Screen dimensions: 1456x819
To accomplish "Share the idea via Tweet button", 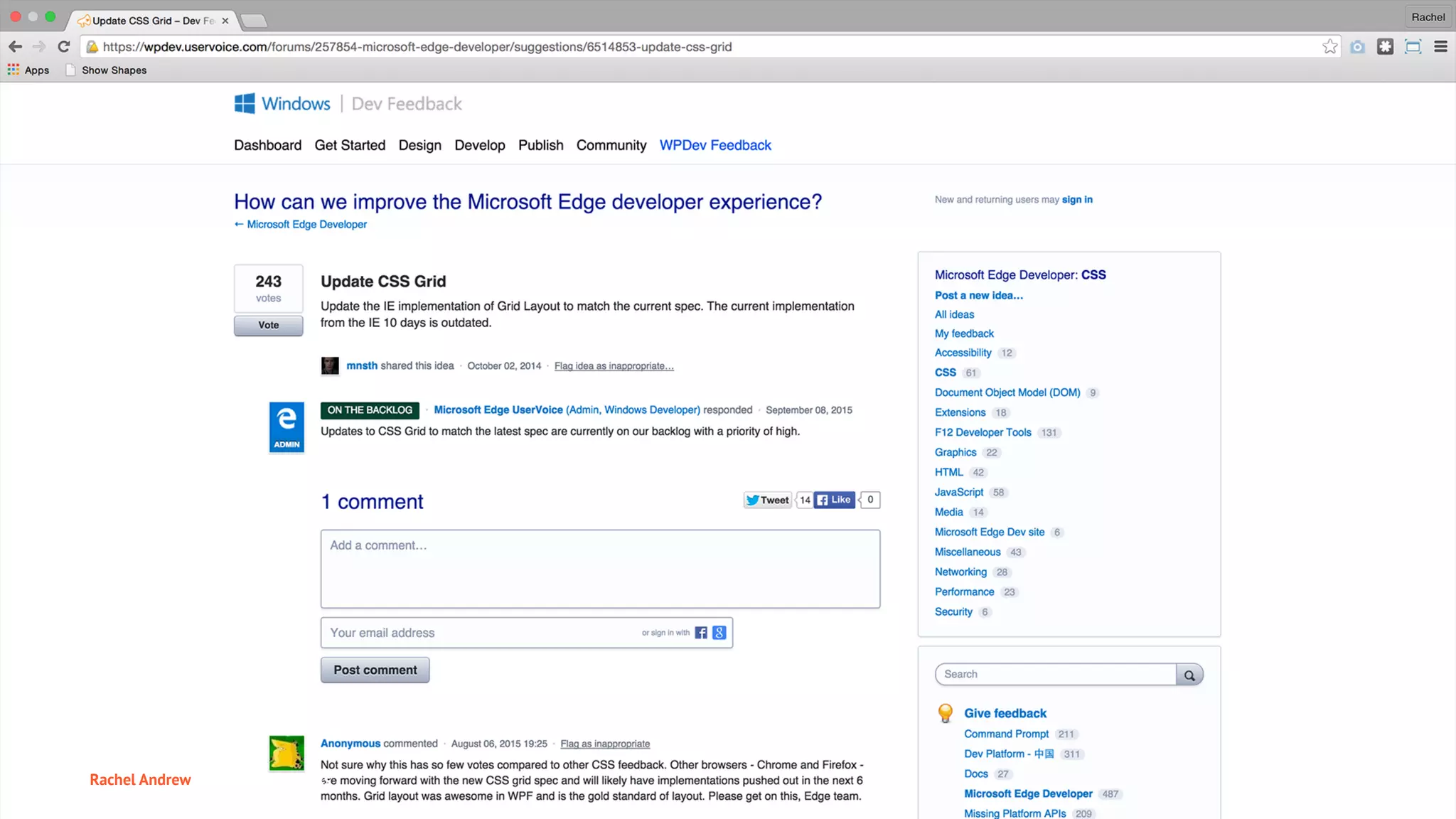I will coord(768,500).
